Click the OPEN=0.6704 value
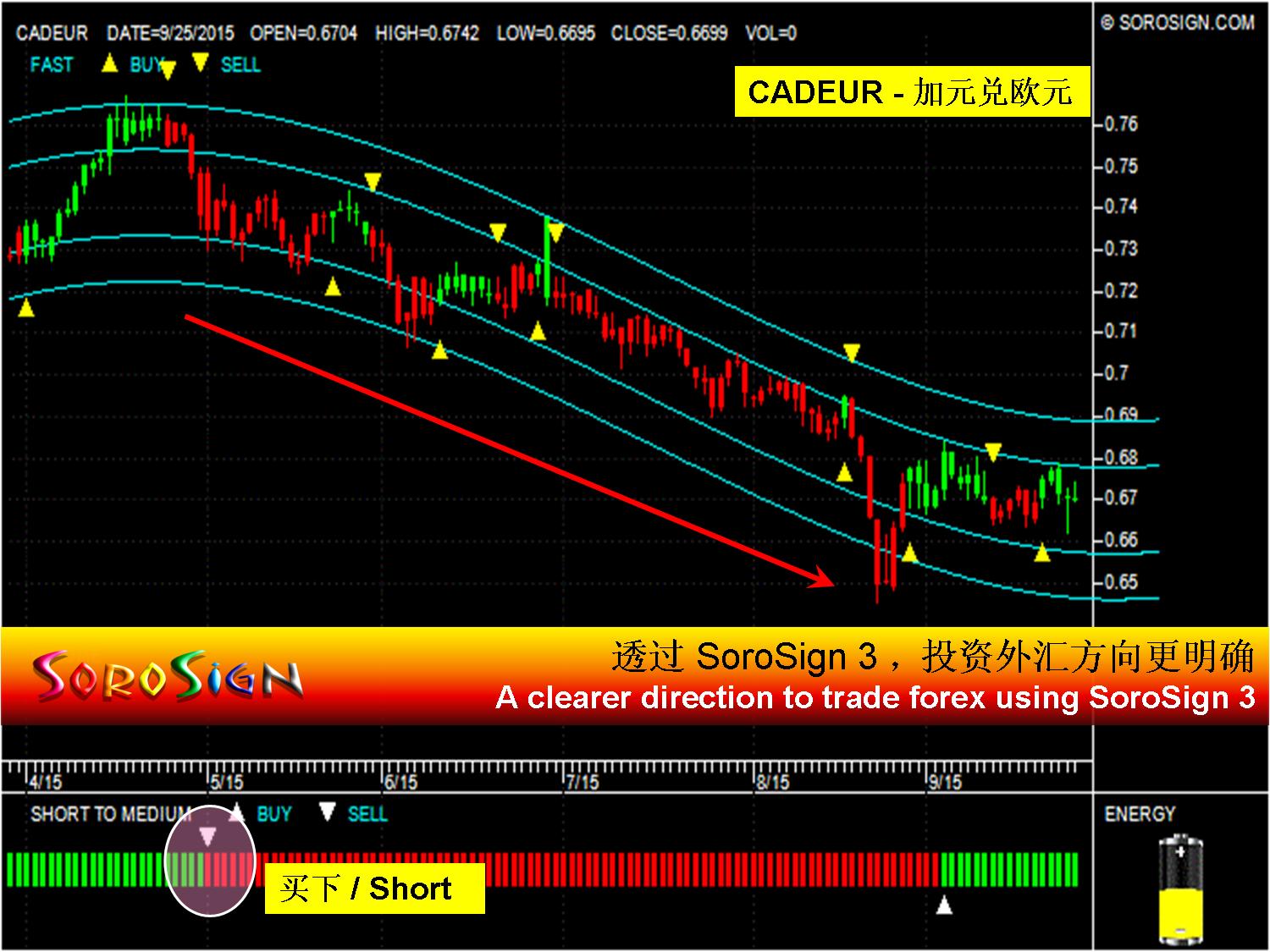 click(303, 34)
